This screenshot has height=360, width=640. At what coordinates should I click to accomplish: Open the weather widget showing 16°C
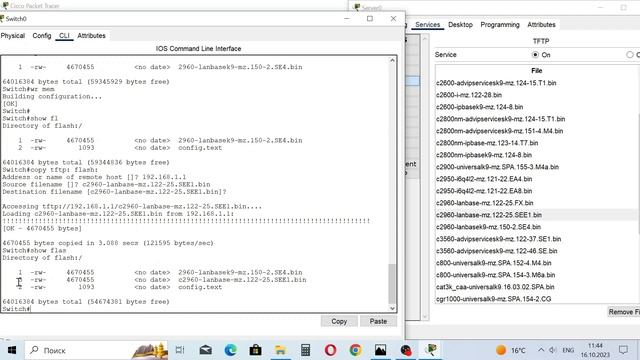511,350
